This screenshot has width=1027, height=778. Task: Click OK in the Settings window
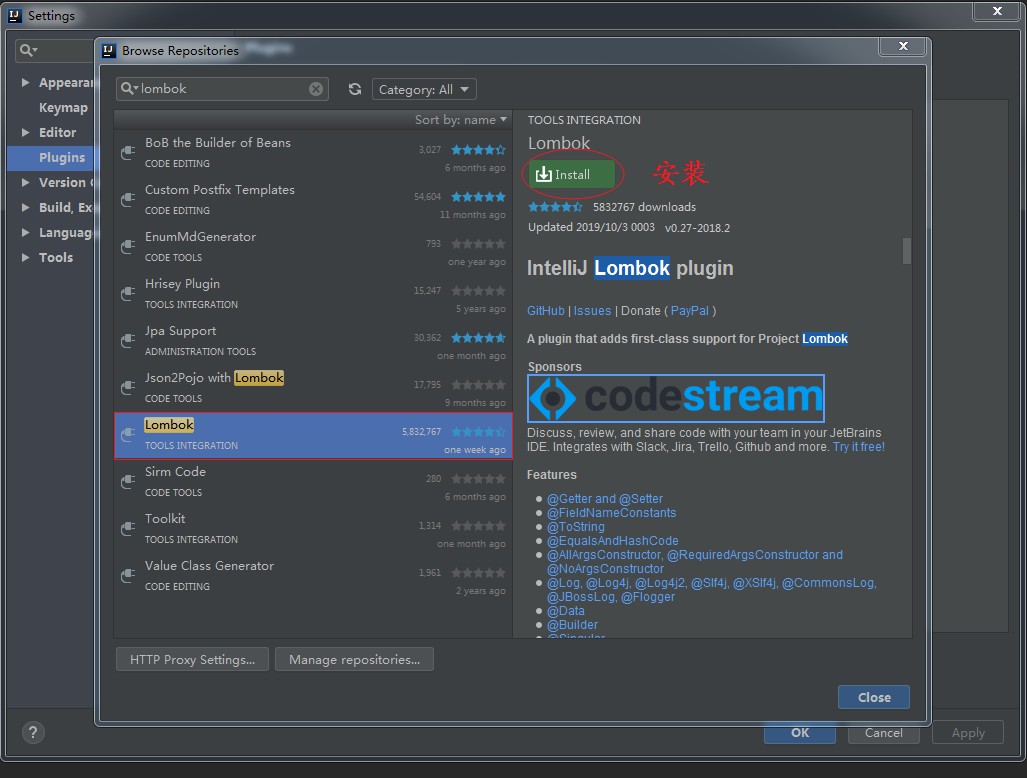coord(800,733)
